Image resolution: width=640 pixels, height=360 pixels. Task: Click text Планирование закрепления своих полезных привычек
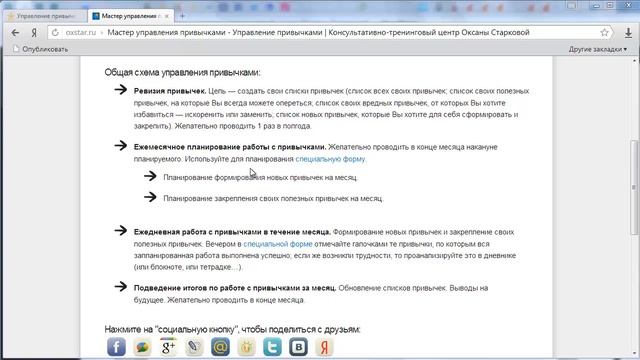pyautogui.click(x=273, y=198)
